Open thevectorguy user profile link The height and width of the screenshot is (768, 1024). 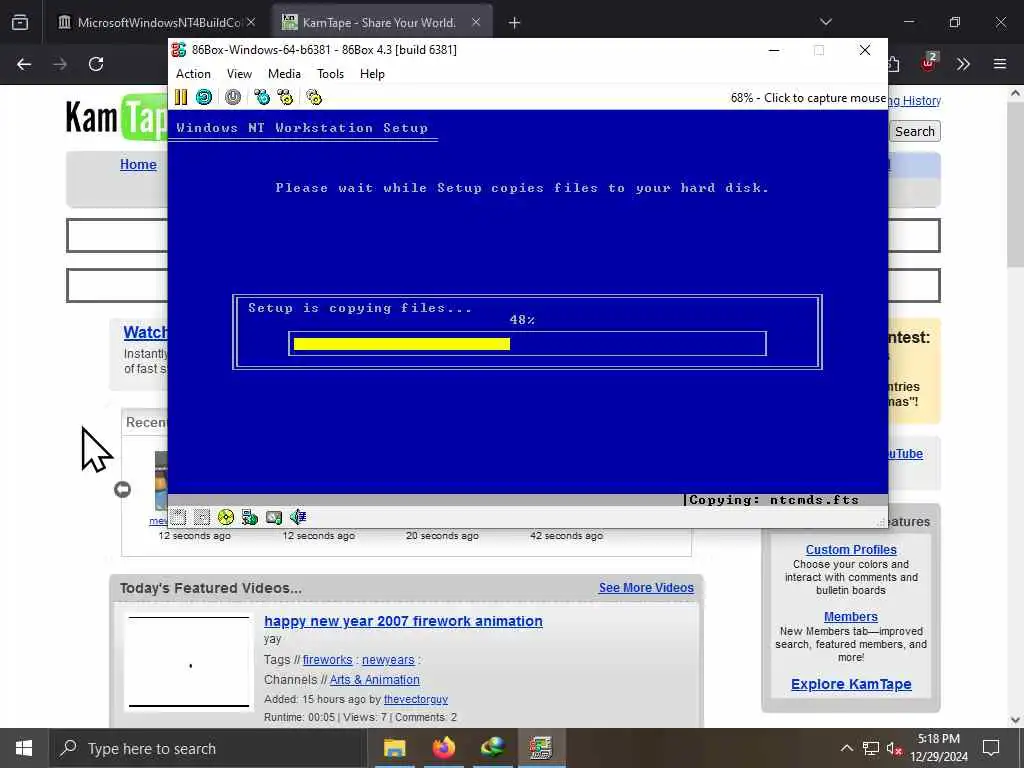(415, 699)
